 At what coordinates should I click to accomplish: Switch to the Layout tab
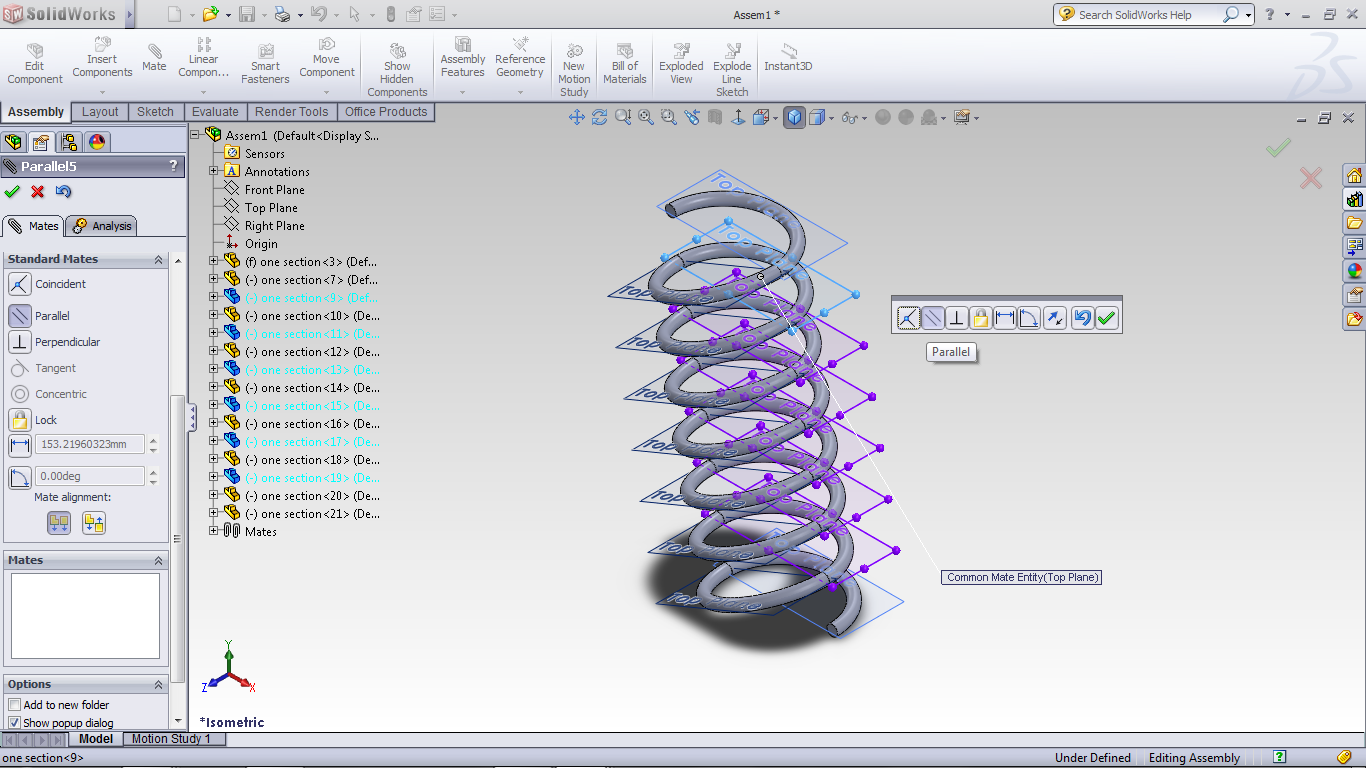click(x=100, y=112)
